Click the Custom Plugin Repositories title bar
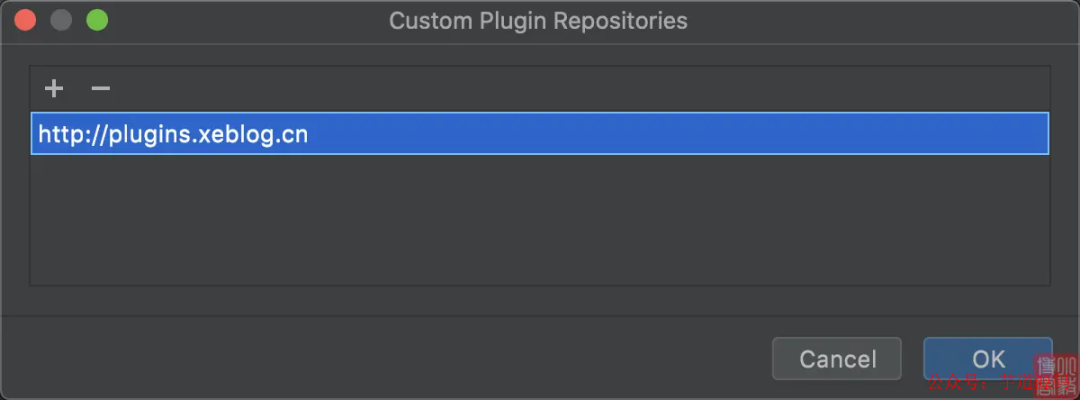Screen dimensions: 1080x400 pos(538,20)
